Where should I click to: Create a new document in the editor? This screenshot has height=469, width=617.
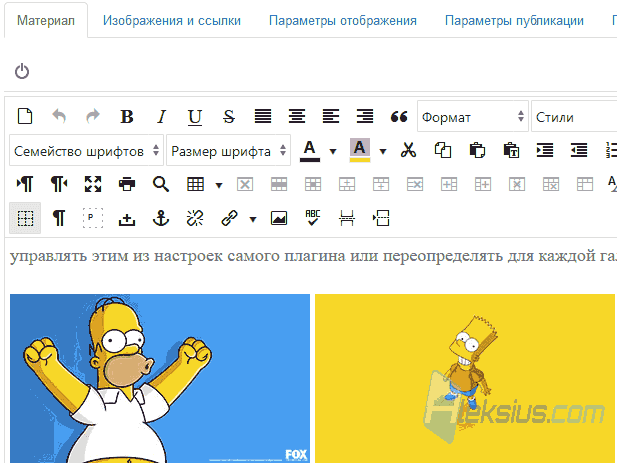coord(25,116)
